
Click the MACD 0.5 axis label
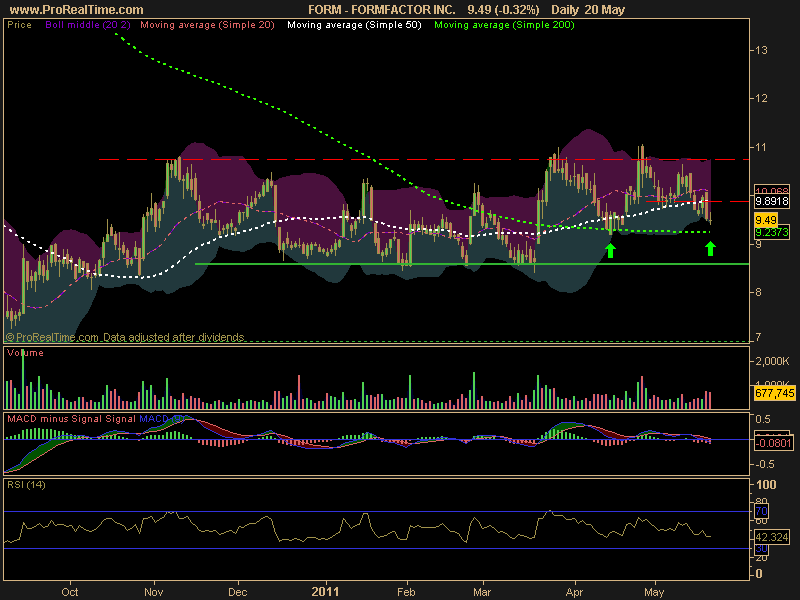(763, 419)
